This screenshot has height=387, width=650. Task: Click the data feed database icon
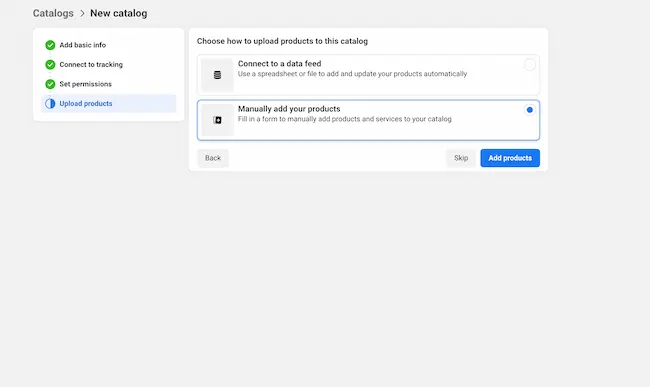coord(217,75)
